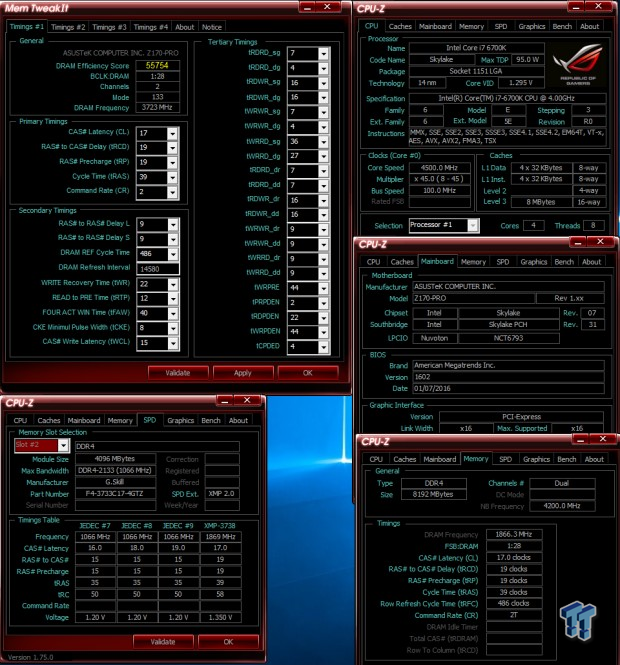Select Caches tab in top CPU-Z window
Viewport: 620px width, 665px height.
[400, 26]
